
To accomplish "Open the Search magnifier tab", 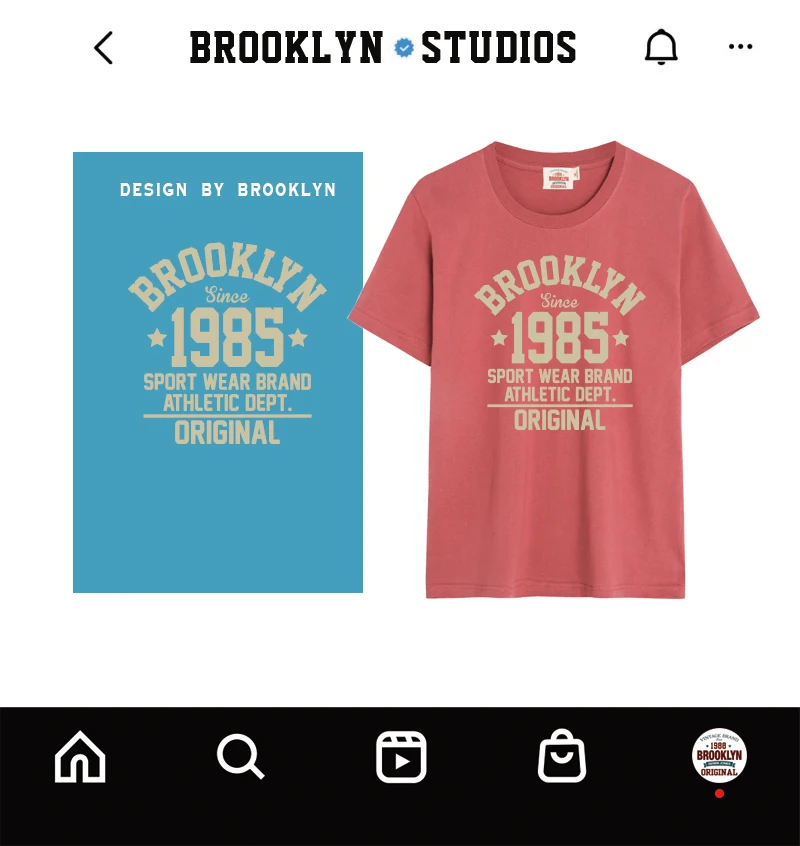I will 240,757.
